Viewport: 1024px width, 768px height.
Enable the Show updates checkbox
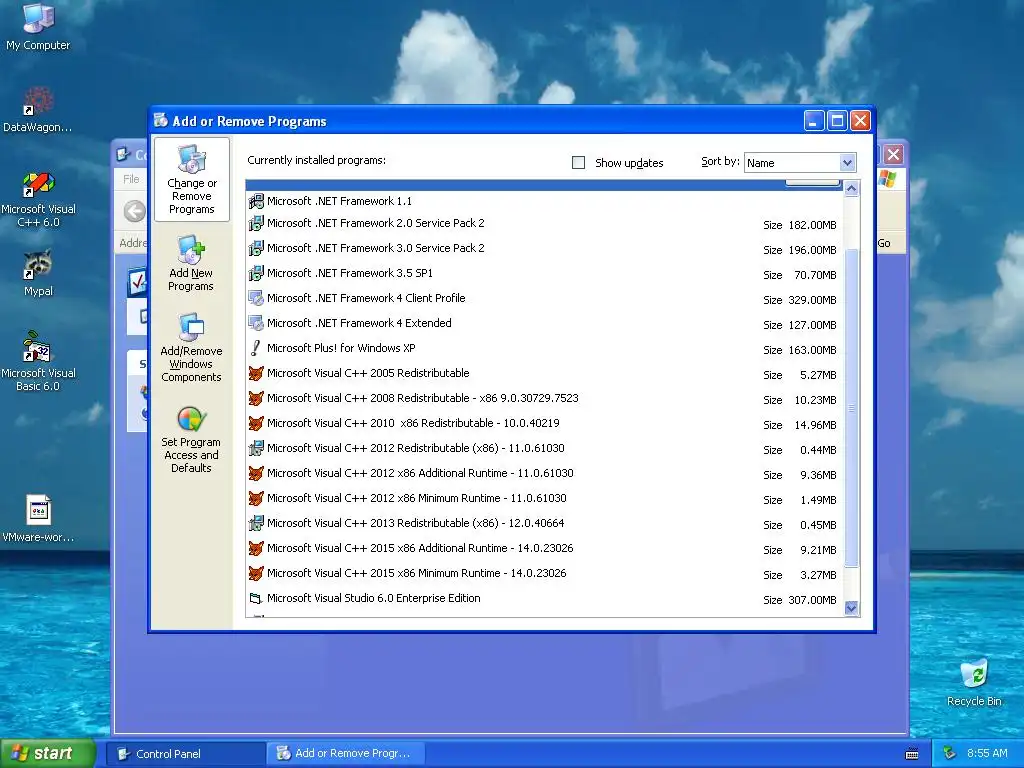pyautogui.click(x=579, y=163)
